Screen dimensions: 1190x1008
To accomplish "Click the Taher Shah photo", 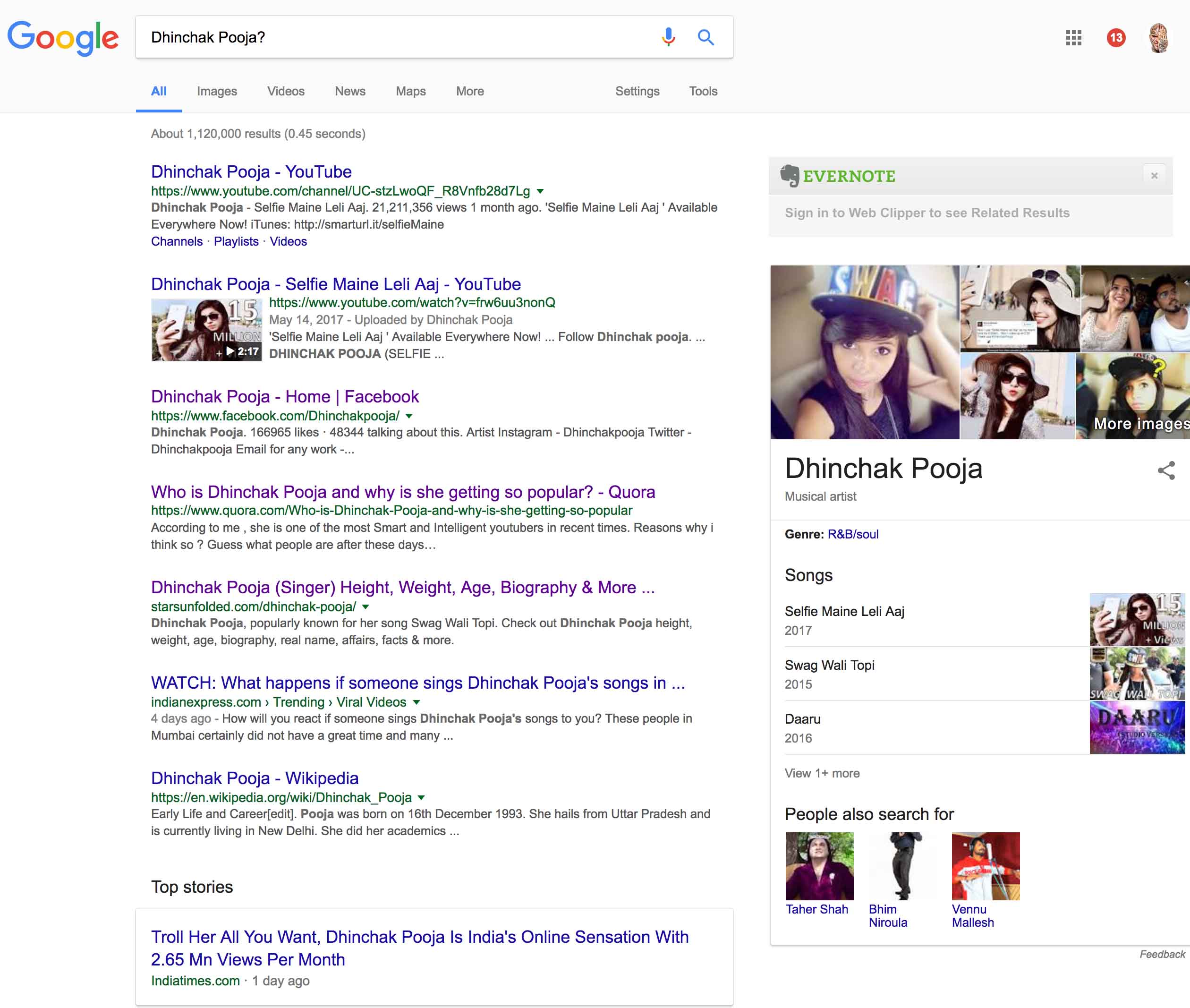I will [x=819, y=866].
